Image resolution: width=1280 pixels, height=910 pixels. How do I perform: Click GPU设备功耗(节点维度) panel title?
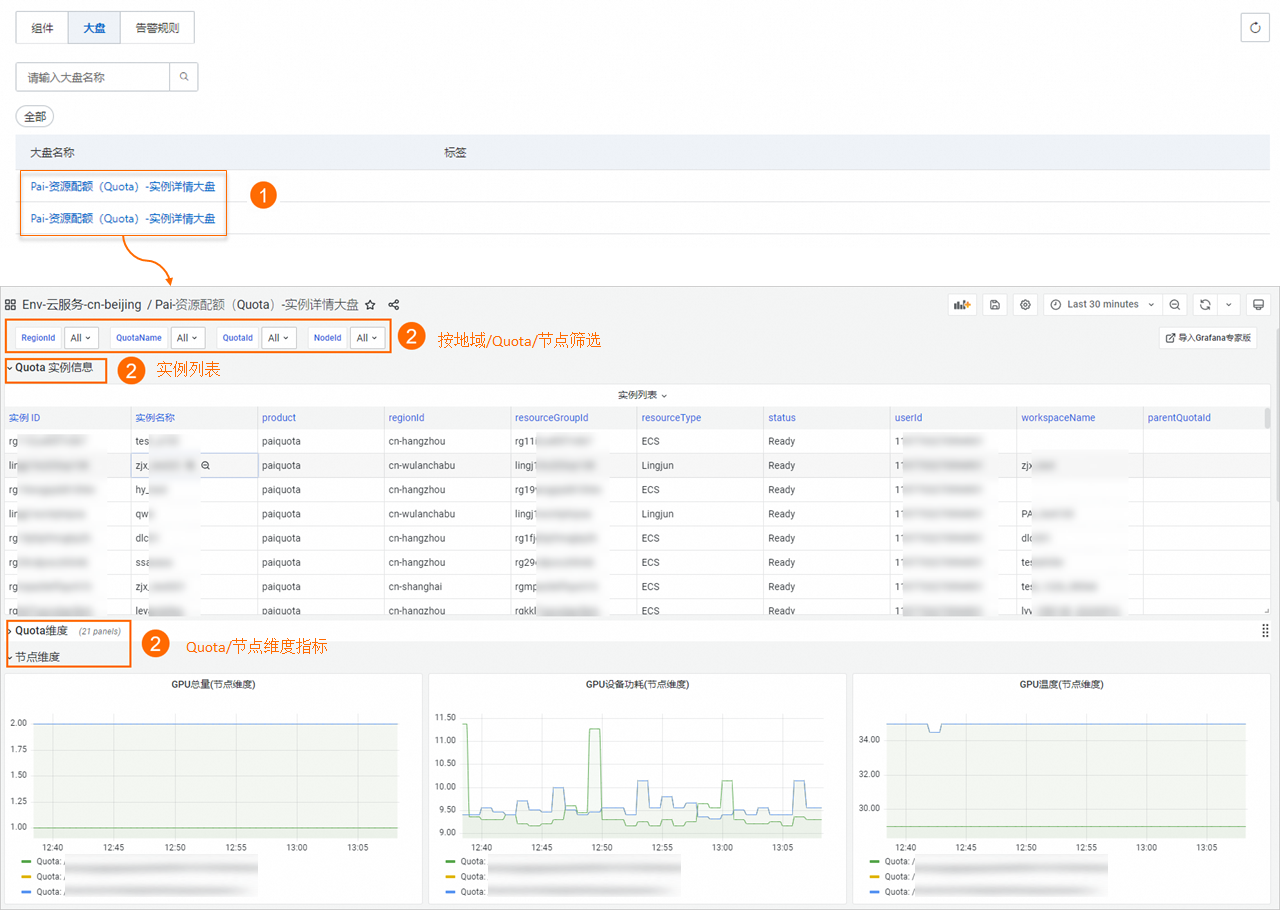637,685
